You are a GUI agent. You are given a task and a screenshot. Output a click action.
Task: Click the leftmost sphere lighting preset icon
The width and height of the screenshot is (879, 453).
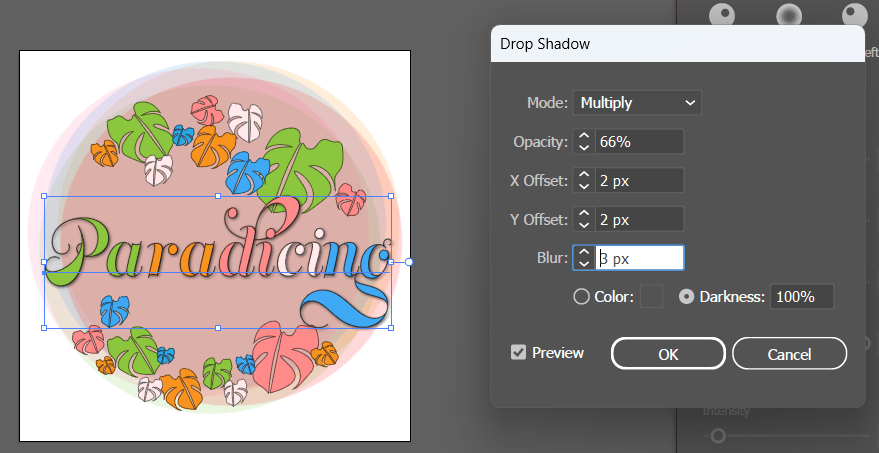tap(723, 12)
